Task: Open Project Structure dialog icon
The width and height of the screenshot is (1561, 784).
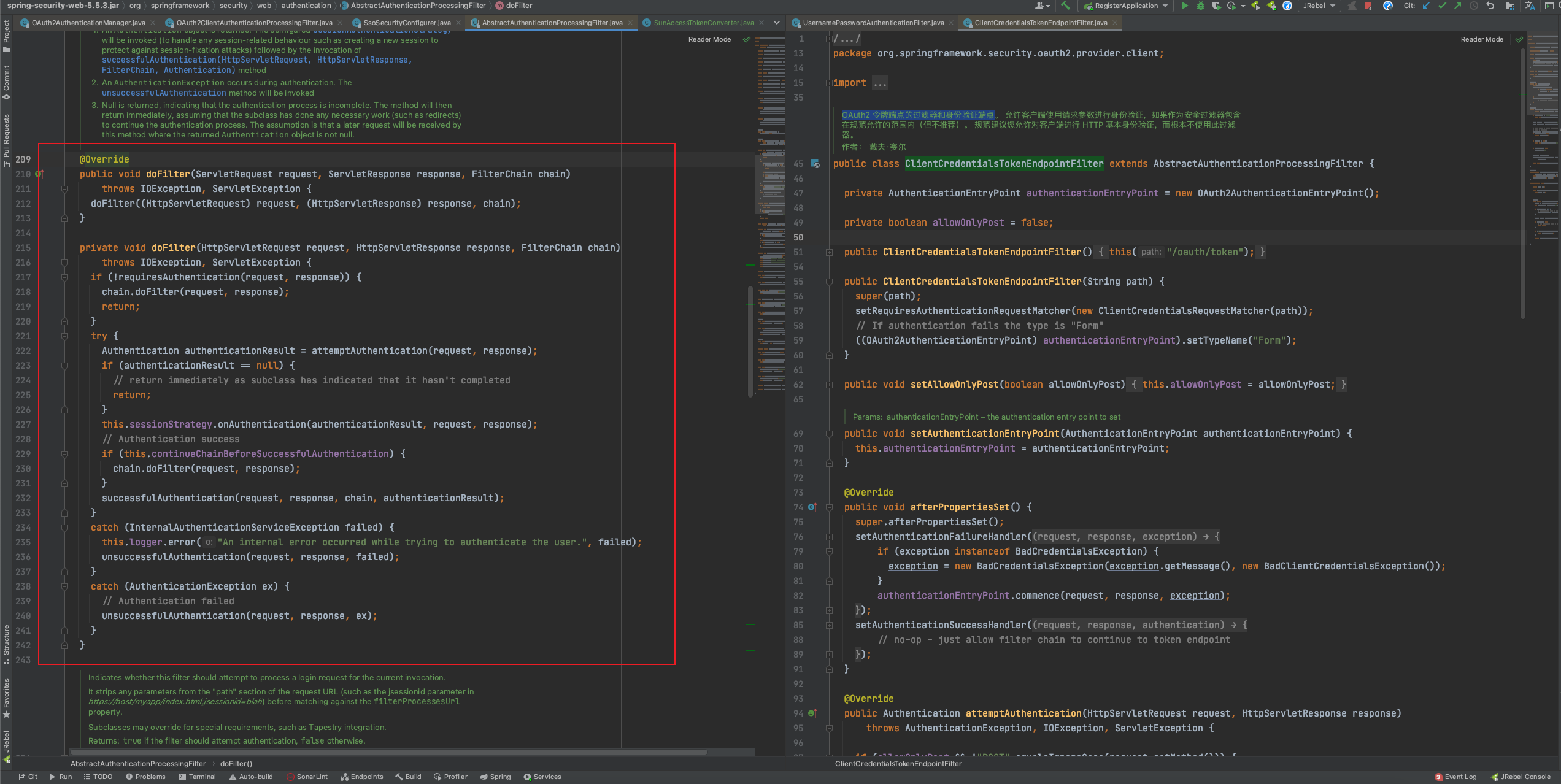Action: pos(1510,6)
